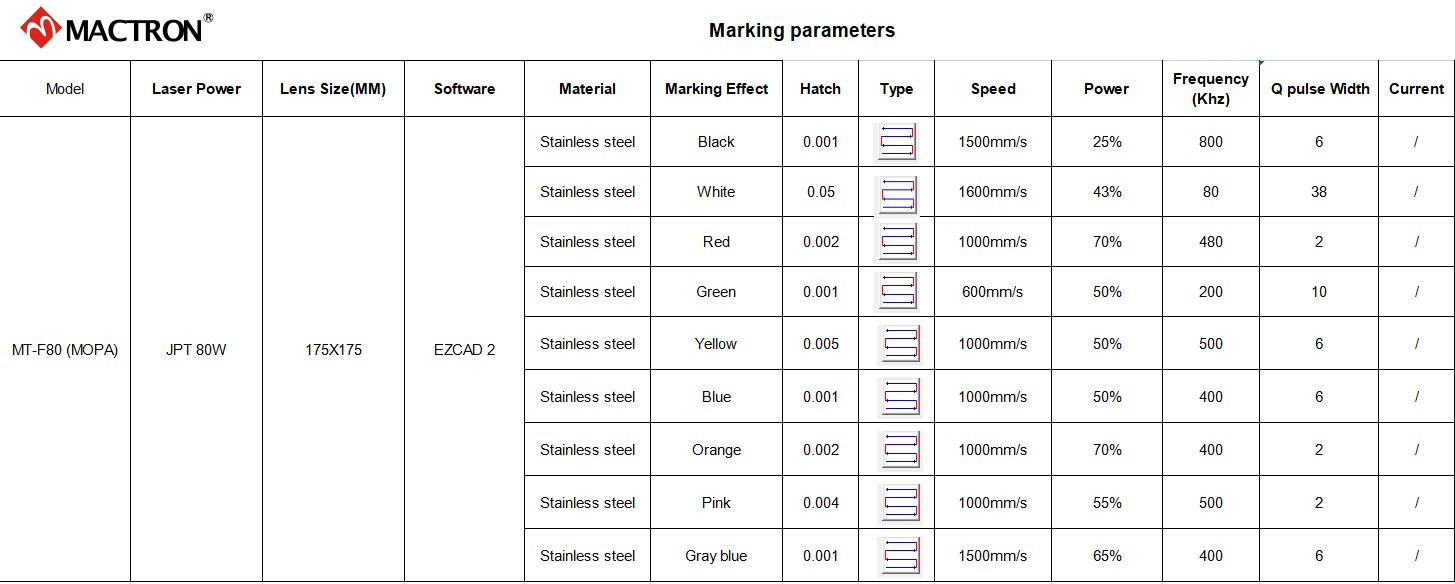Select Stainless steel cell in Pink row
The height and width of the screenshot is (584, 1455).
pyautogui.click(x=587, y=503)
